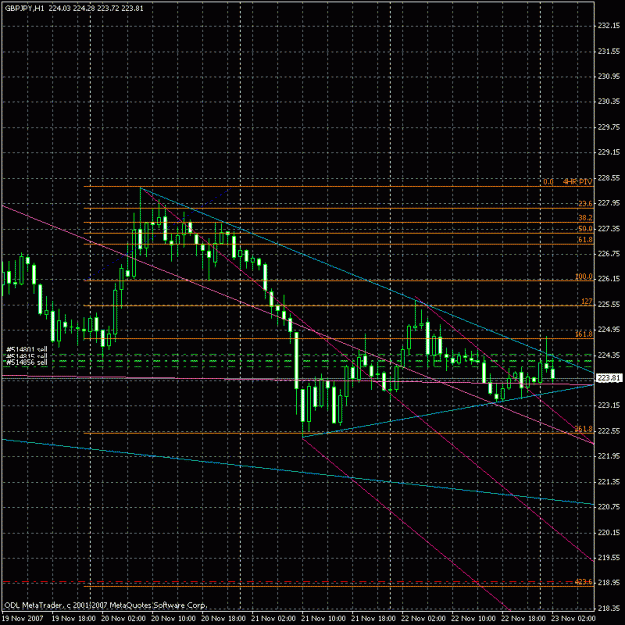Click the 222.55 price axis label
Screen dimensions: 625x625
[609, 431]
